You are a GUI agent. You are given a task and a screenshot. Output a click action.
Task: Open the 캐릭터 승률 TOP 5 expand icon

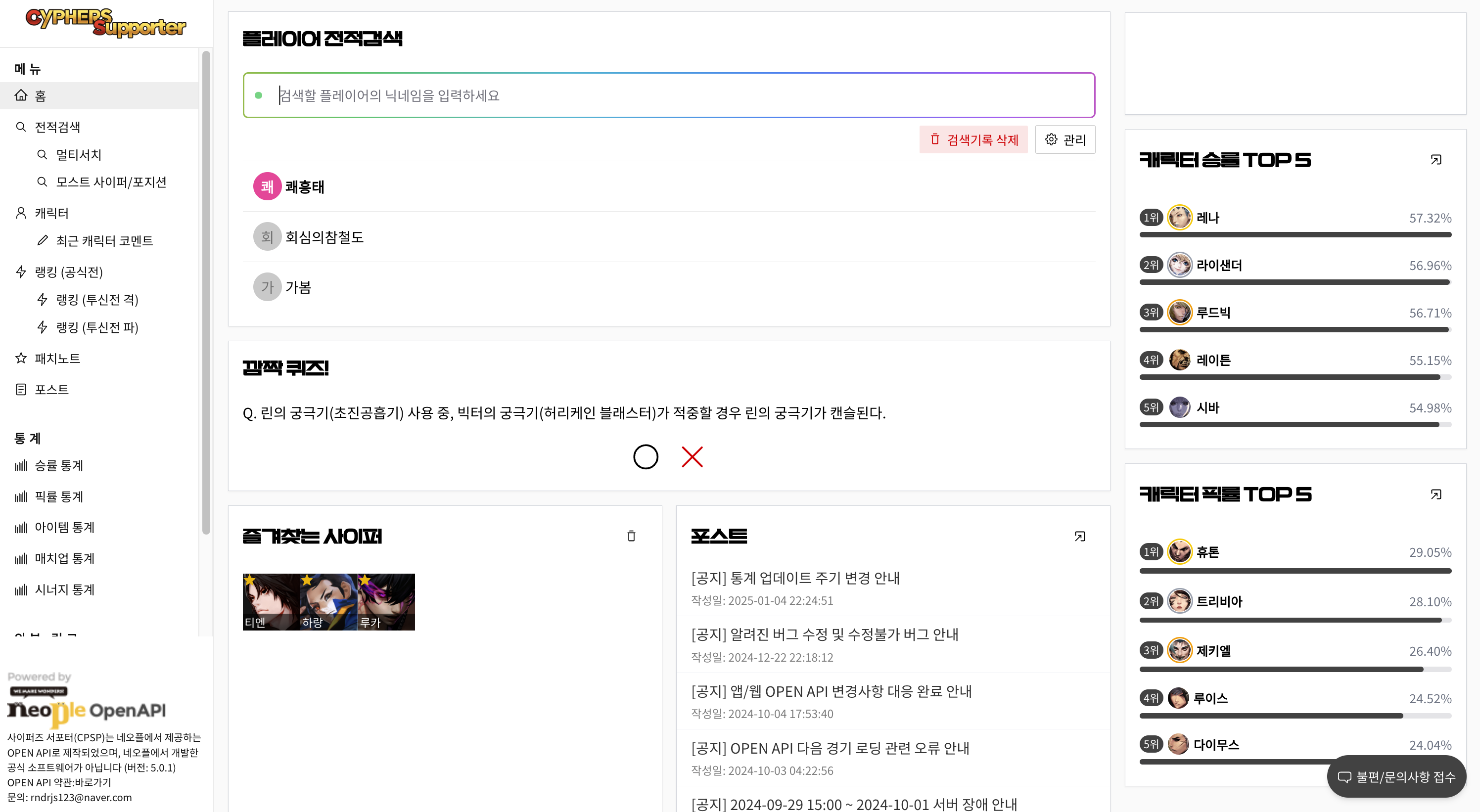point(1435,160)
